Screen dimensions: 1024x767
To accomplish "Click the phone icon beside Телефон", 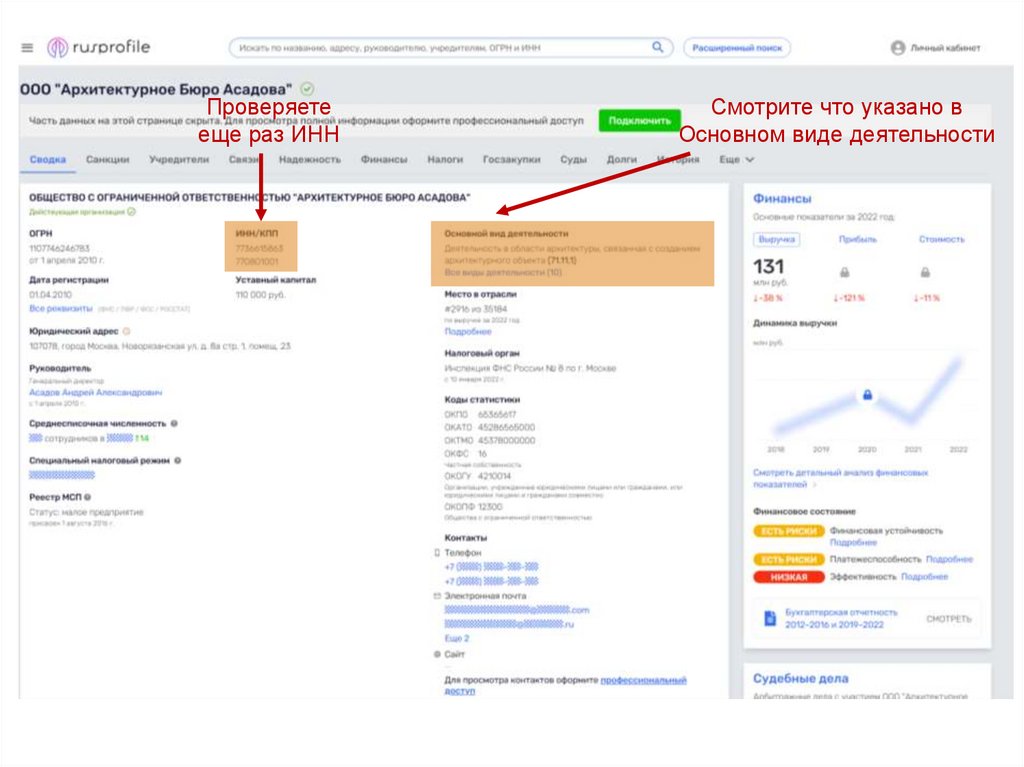I will (x=437, y=553).
